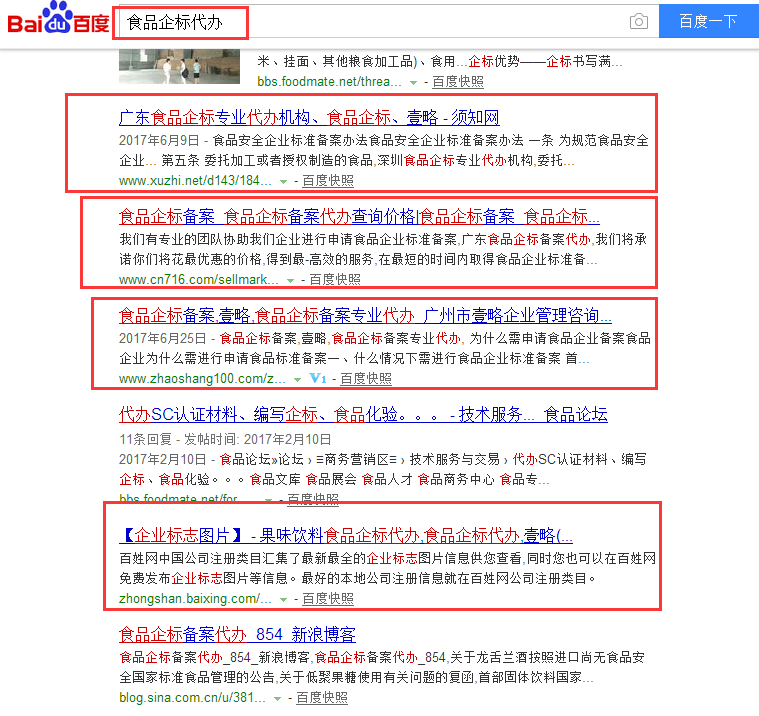View 百度快照 for bbs.foodmate.net/threa result

458,82
